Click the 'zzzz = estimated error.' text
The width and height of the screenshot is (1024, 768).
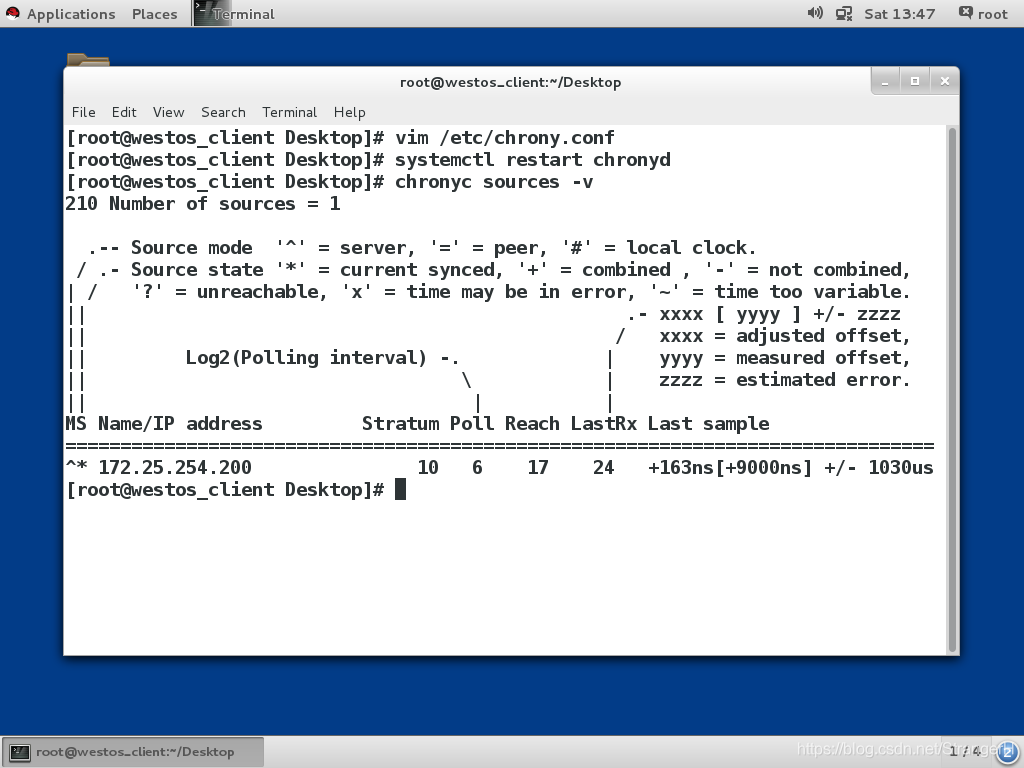(x=784, y=380)
